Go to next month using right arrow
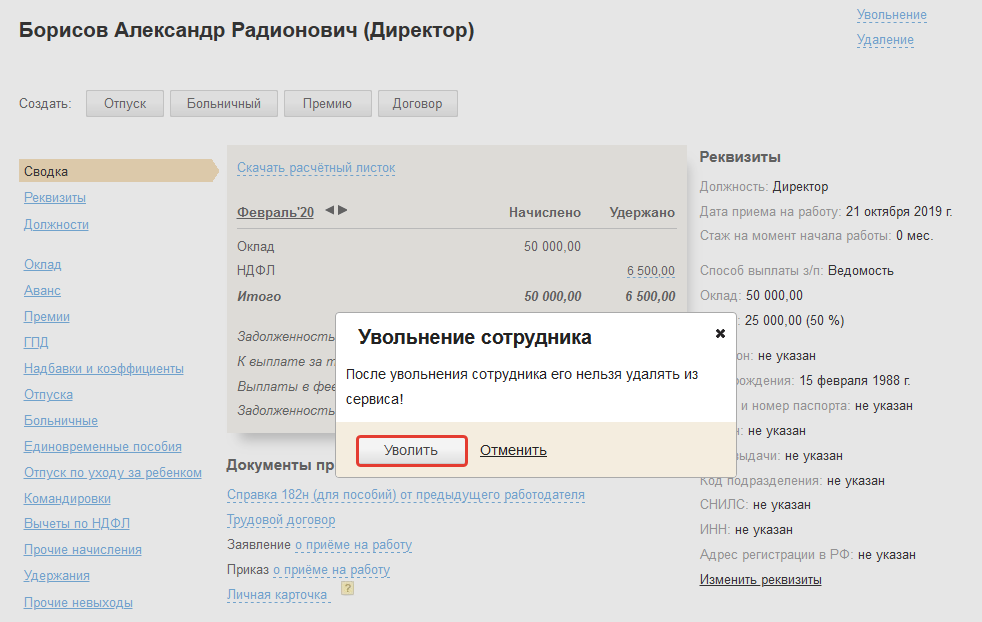Image resolution: width=982 pixels, height=622 pixels. 342,210
